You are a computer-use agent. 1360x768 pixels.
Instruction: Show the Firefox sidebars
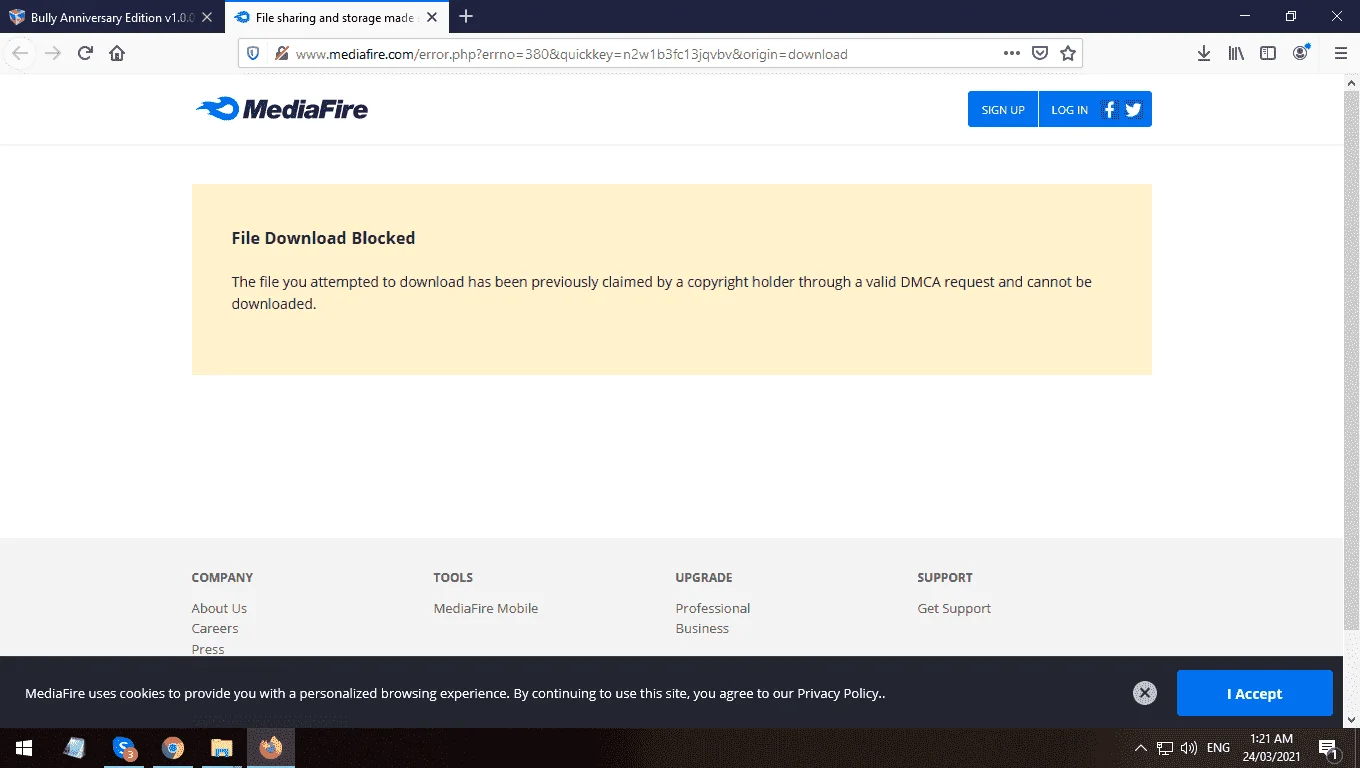pyautogui.click(x=1268, y=54)
